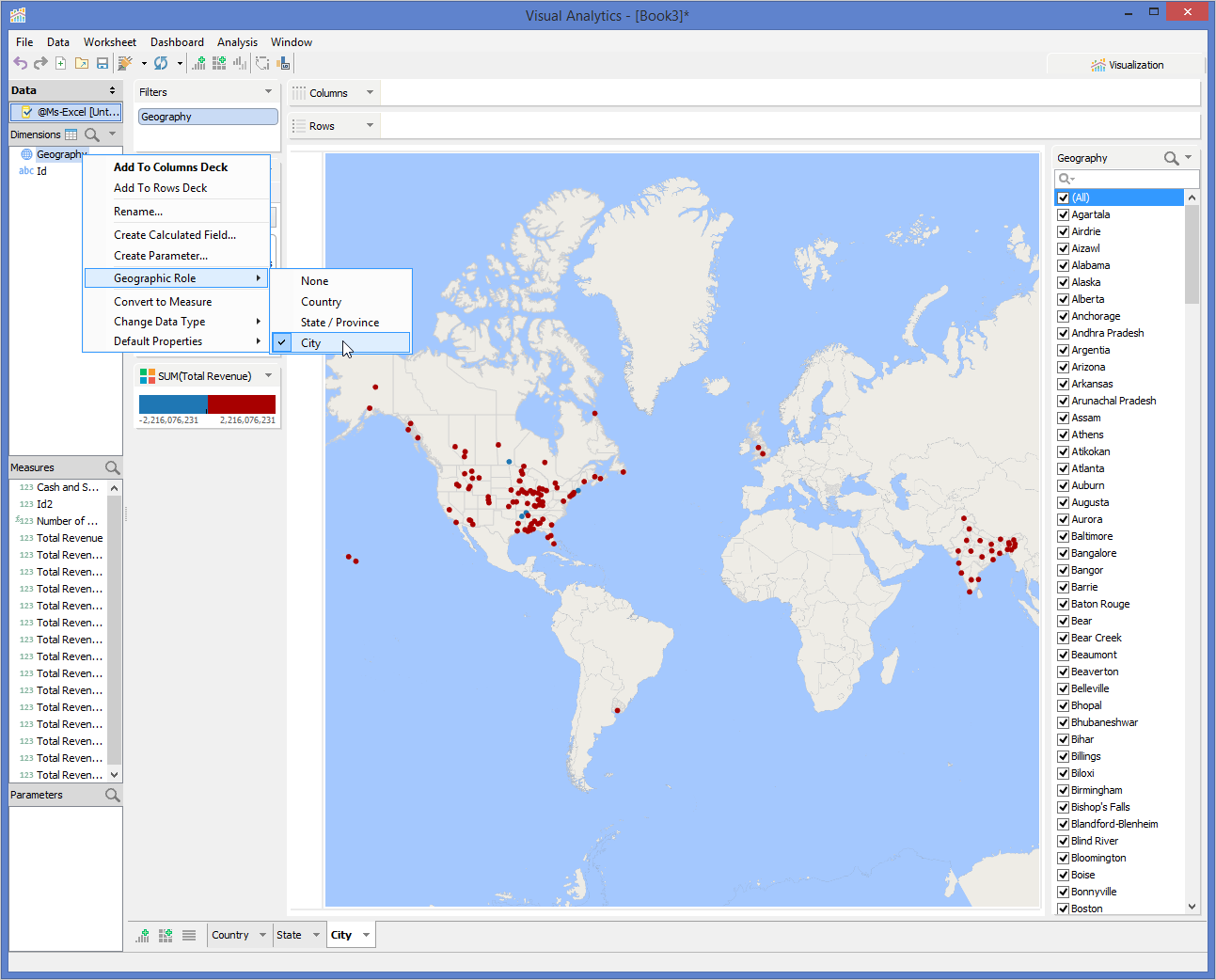Choose Create Calculated Field...
The image size is (1216, 980).
176,235
